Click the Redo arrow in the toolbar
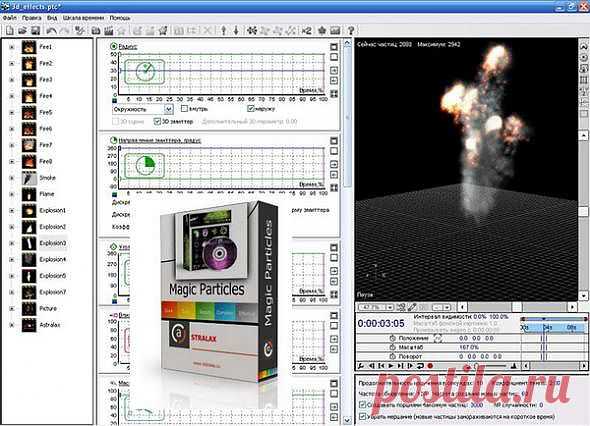 coord(64,30)
